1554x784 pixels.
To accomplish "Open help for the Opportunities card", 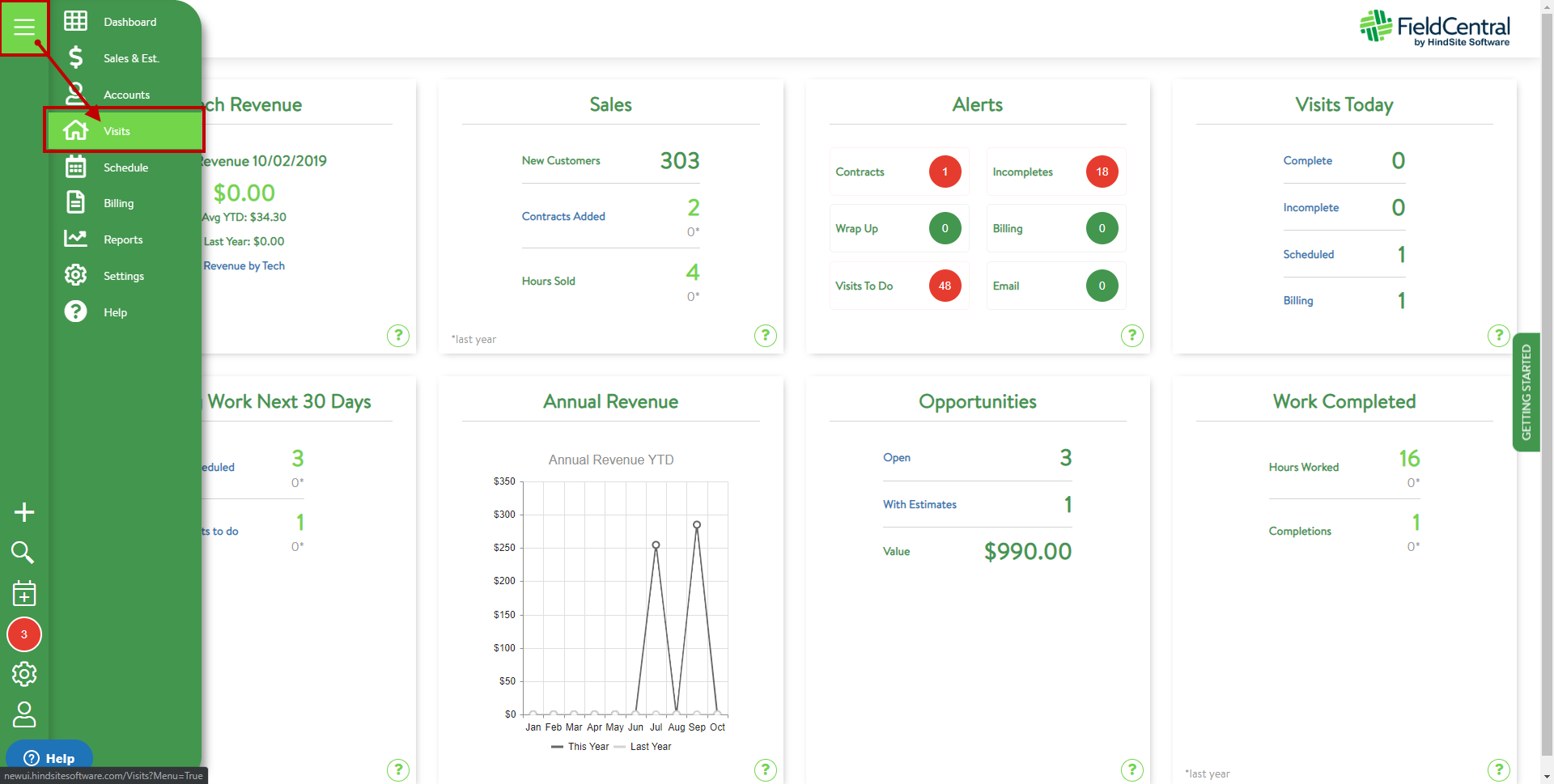I will (1132, 769).
